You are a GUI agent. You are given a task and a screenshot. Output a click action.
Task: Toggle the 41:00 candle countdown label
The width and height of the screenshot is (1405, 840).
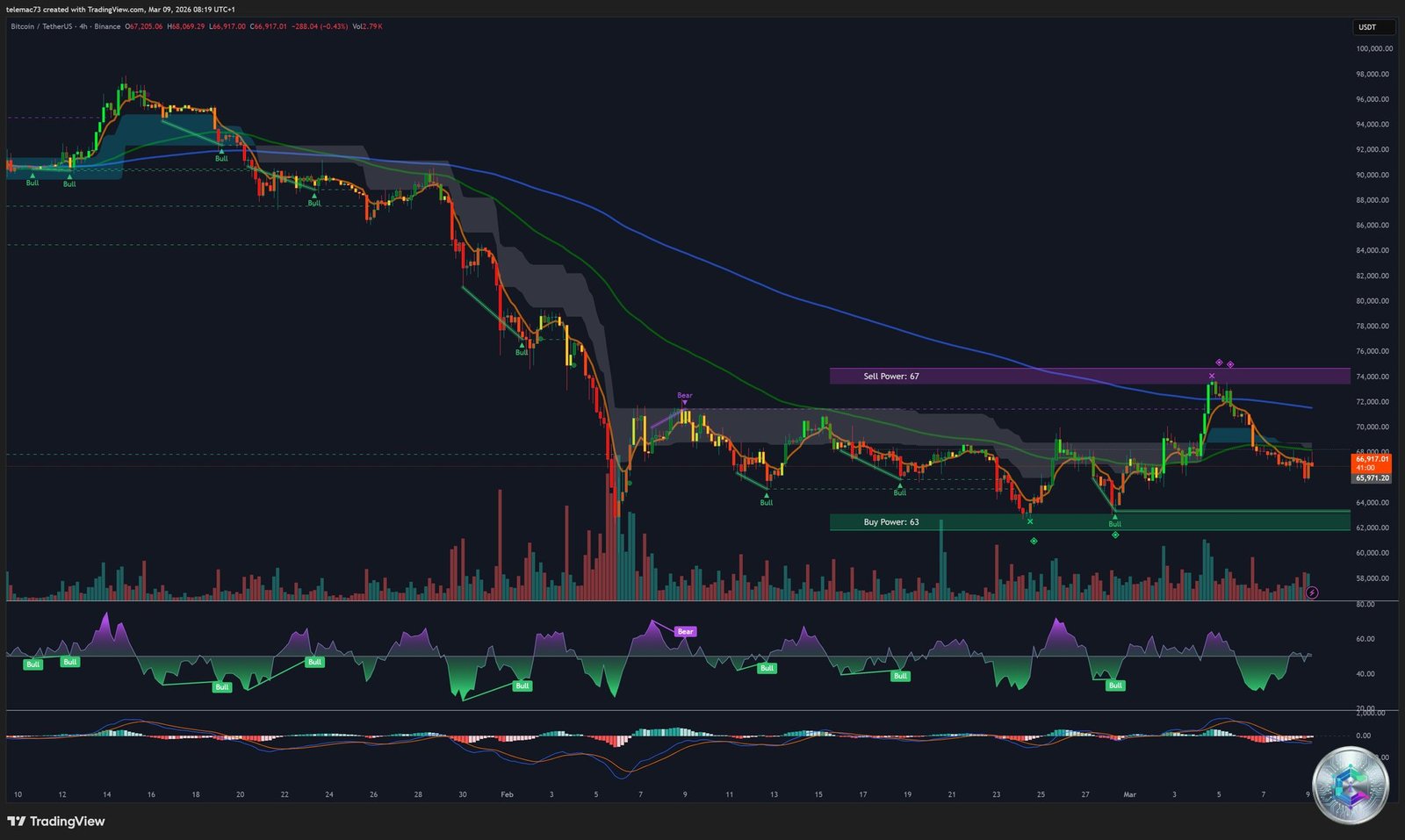point(1366,469)
